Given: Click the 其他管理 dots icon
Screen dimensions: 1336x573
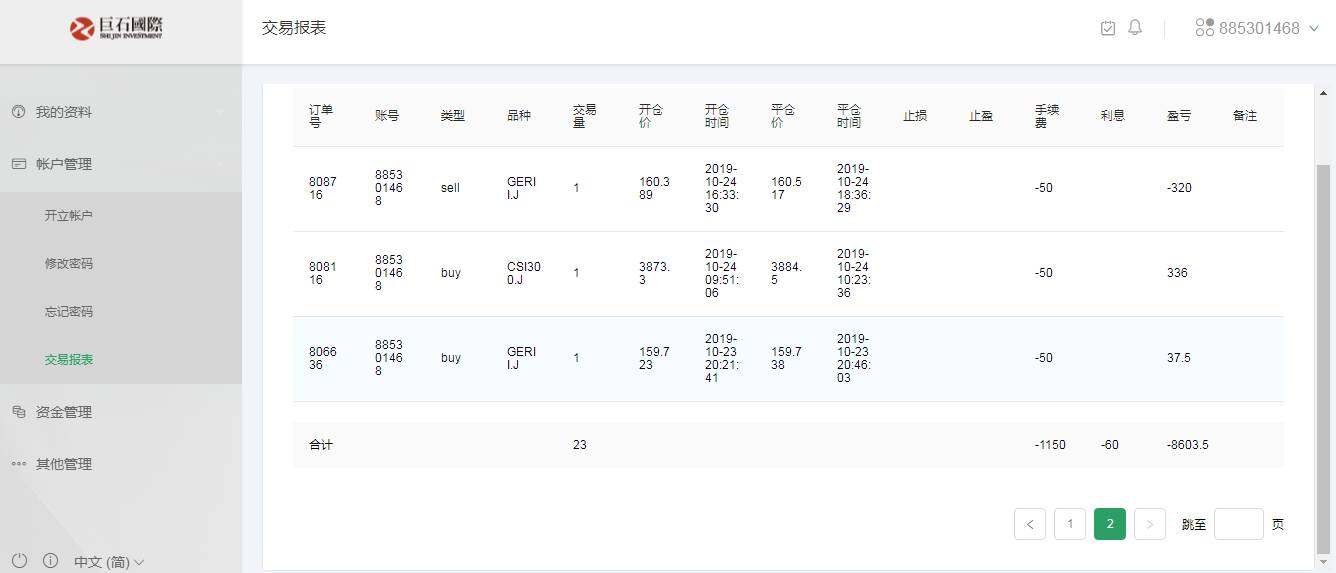Looking at the screenshot, I should tap(18, 464).
